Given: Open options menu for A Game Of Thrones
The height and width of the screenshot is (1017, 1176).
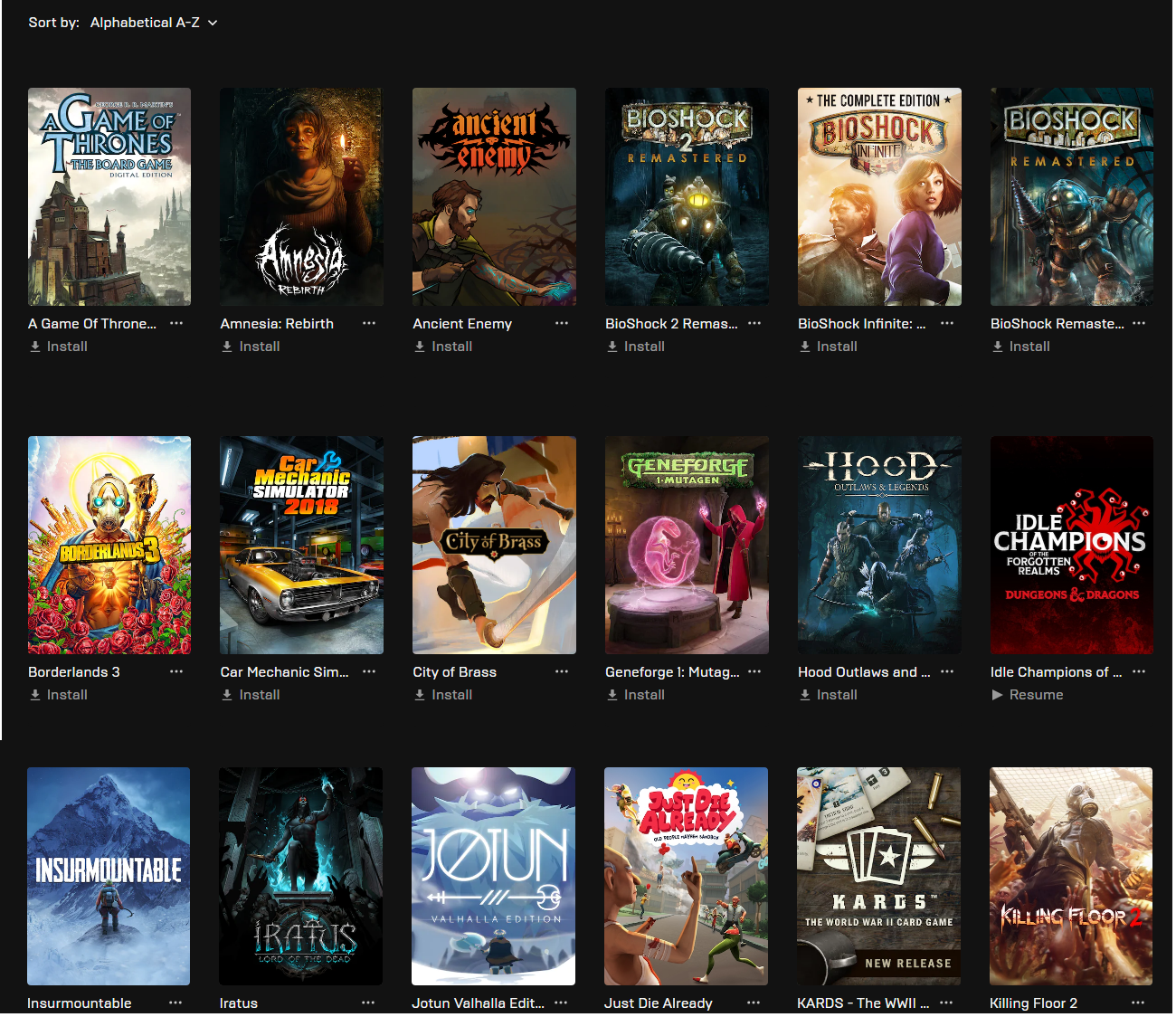Looking at the screenshot, I should point(176,323).
